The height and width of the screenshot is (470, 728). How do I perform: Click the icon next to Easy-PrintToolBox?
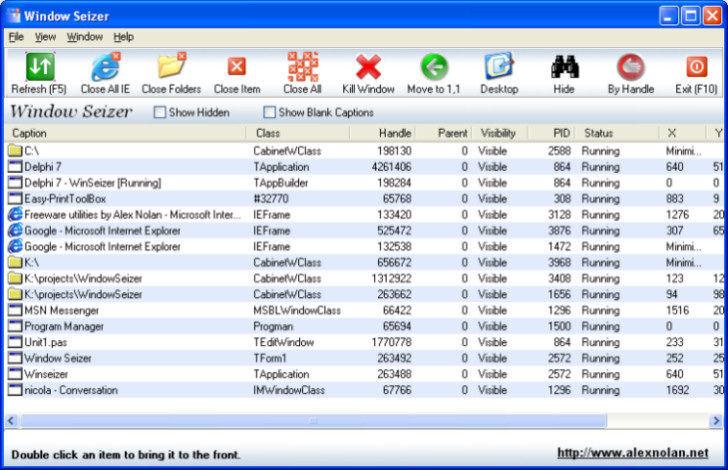point(15,198)
